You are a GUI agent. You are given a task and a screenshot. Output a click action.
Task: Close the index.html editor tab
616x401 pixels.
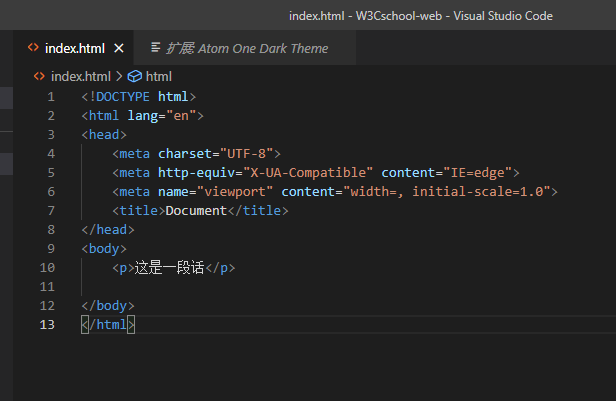(119, 48)
